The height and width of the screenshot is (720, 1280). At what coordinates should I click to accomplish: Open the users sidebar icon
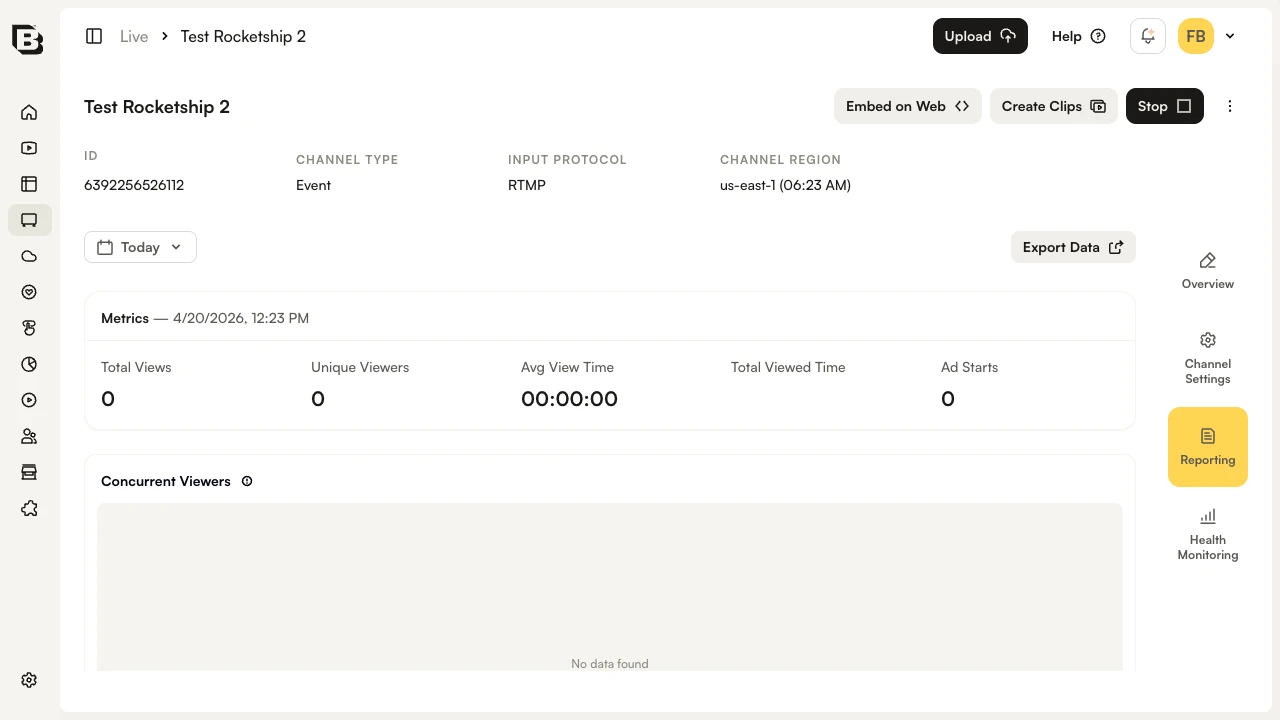coord(29,436)
